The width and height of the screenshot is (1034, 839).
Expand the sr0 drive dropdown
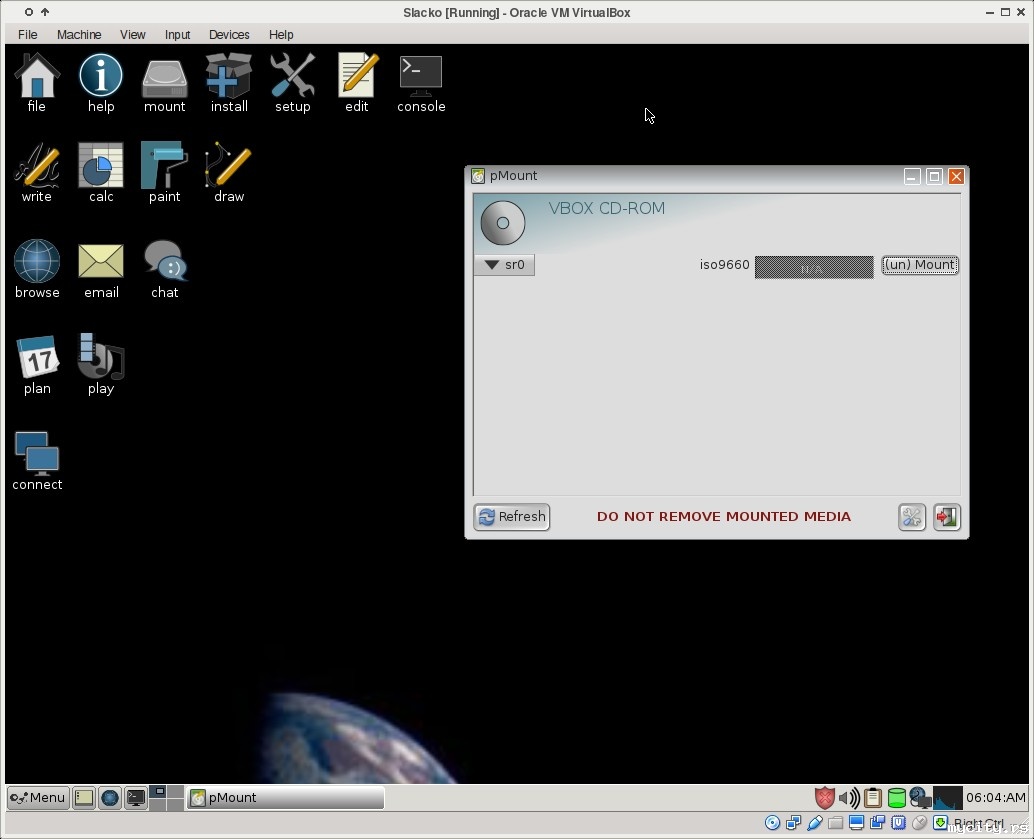pos(504,264)
